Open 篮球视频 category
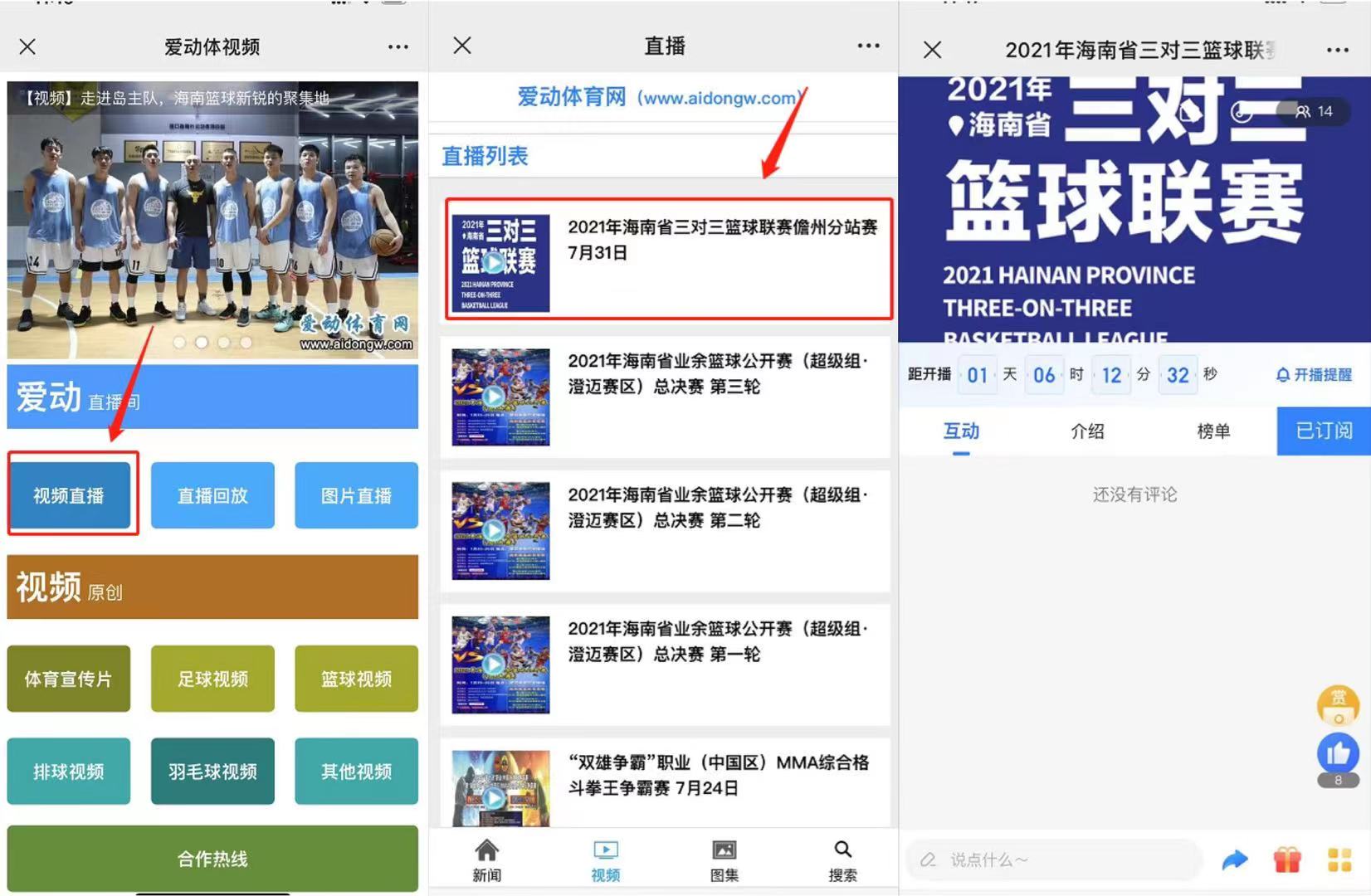1371x896 pixels. (x=356, y=679)
